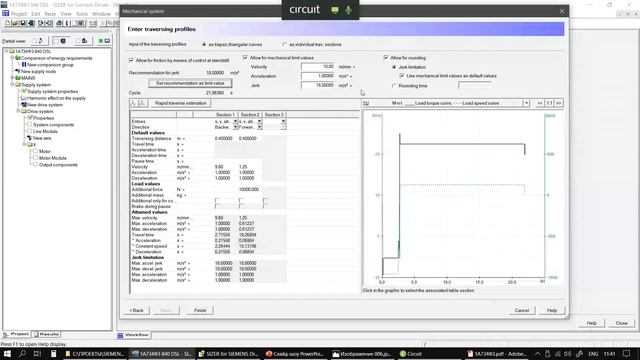Click the graph 1:1 zoom button
Screen dimensions: 640x360
(549, 103)
